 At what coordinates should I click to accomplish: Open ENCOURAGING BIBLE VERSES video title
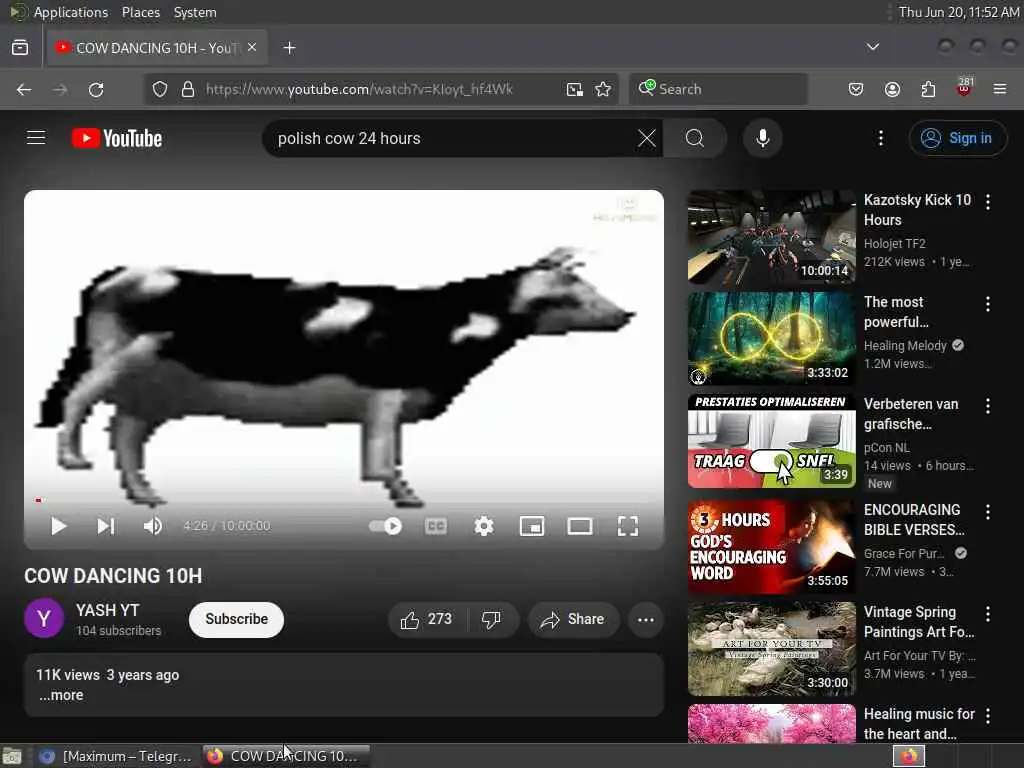pyautogui.click(x=914, y=520)
